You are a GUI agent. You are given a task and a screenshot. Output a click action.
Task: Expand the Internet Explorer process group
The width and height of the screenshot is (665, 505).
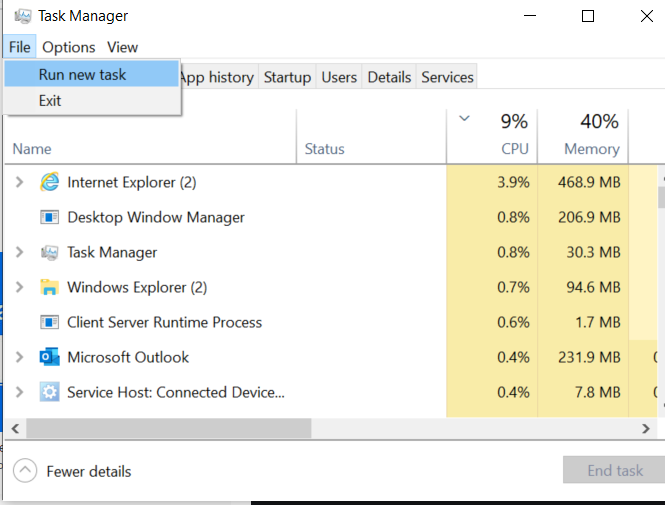tap(19, 182)
